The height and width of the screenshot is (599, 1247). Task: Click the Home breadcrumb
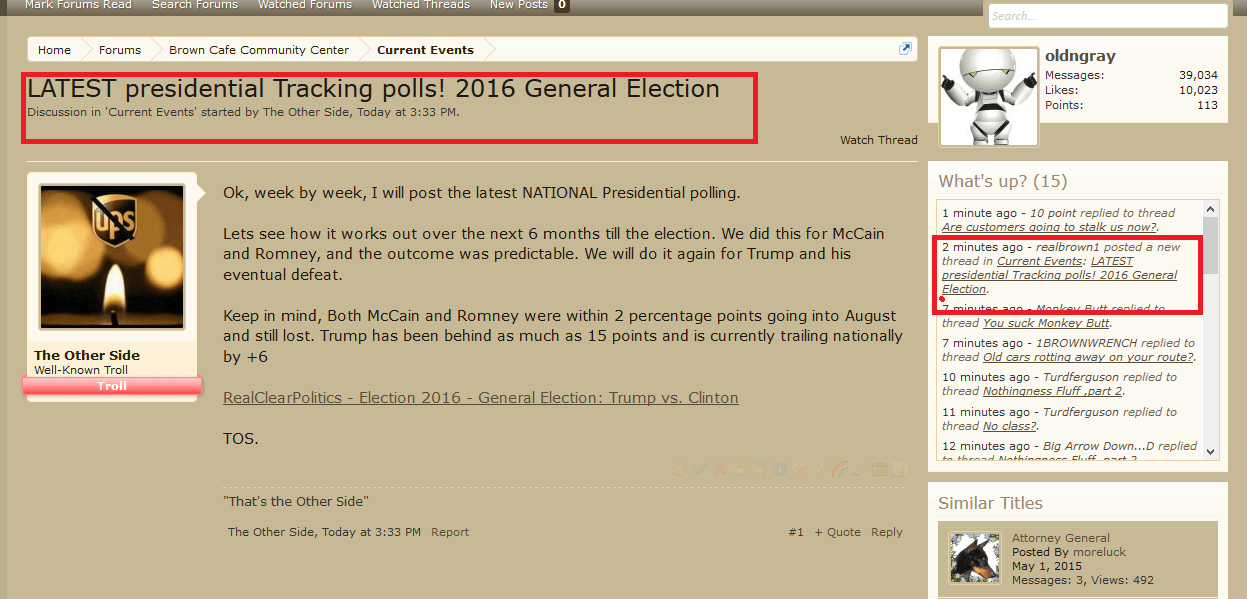[x=55, y=50]
